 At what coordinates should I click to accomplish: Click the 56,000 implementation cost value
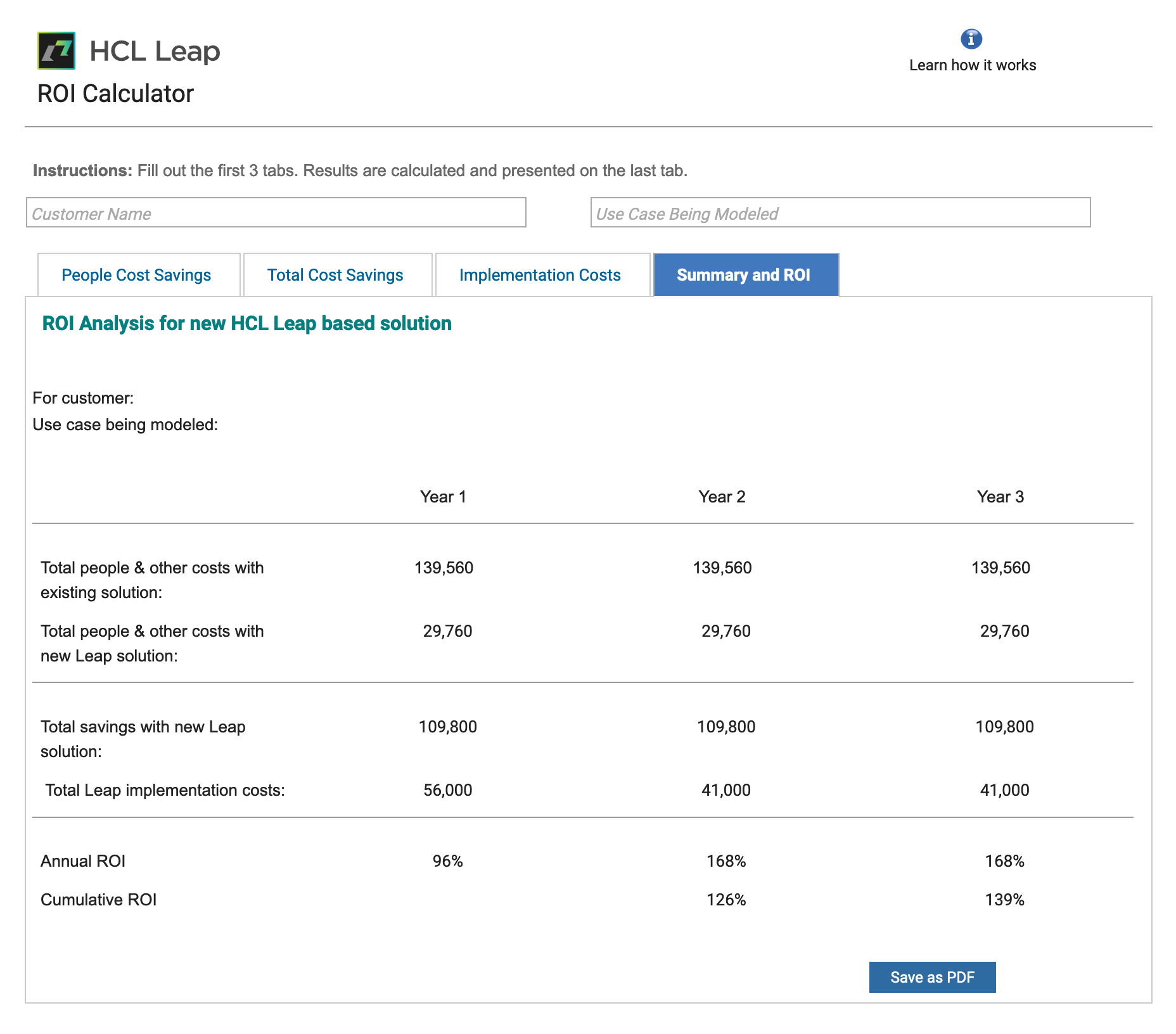[447, 790]
